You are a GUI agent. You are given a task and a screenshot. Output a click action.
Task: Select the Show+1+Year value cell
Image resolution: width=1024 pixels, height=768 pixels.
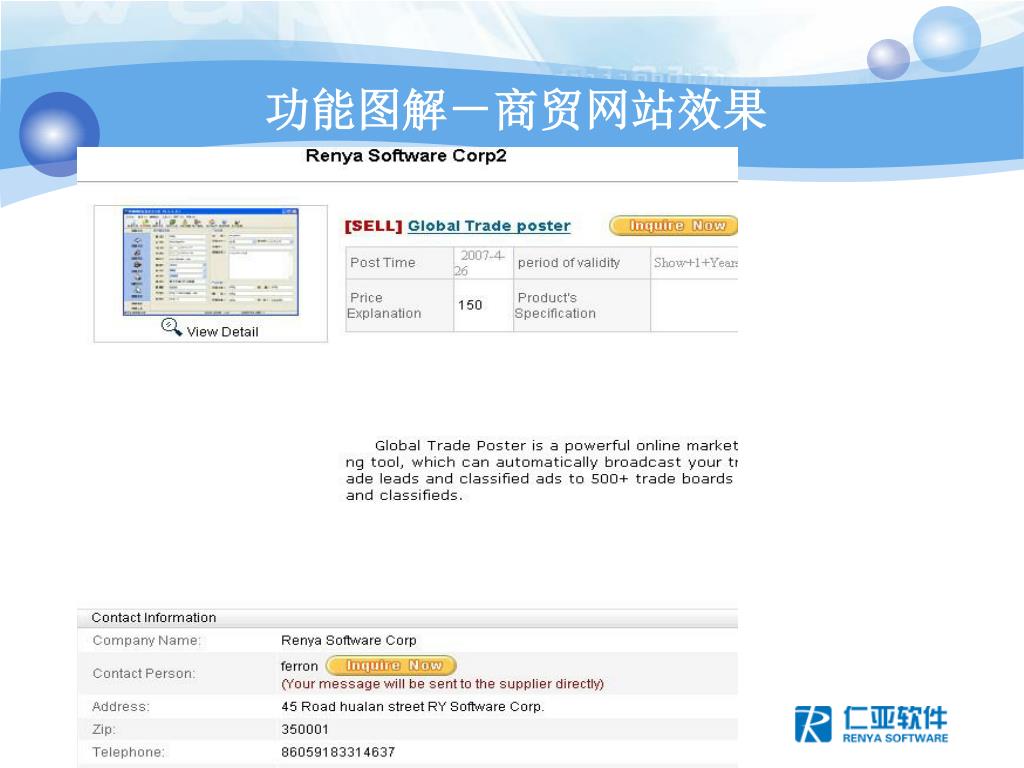click(x=695, y=263)
